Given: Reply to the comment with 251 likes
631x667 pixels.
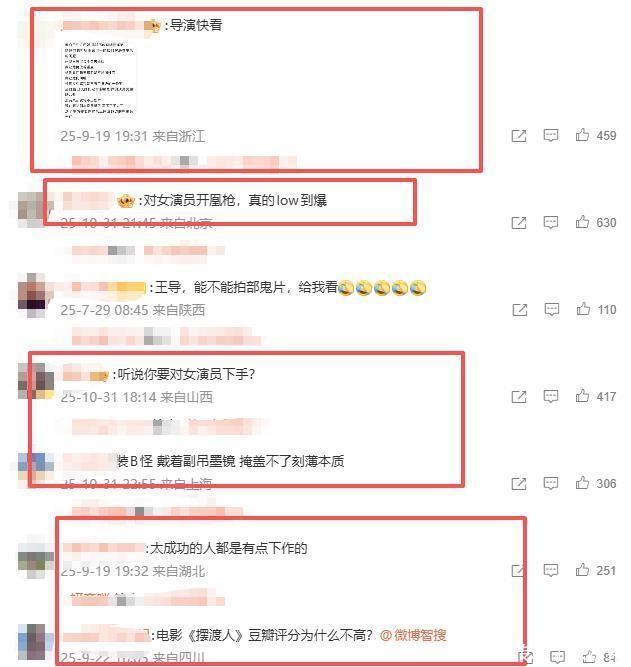Looking at the screenshot, I should point(551,570).
